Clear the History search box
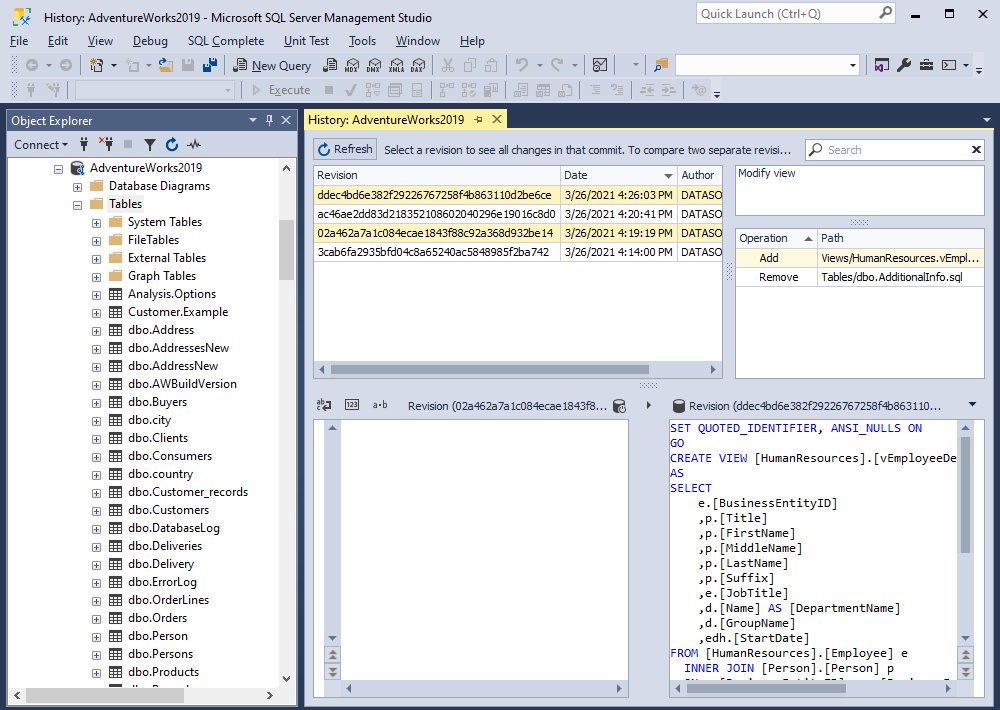Image resolution: width=1000 pixels, height=710 pixels. (976, 150)
